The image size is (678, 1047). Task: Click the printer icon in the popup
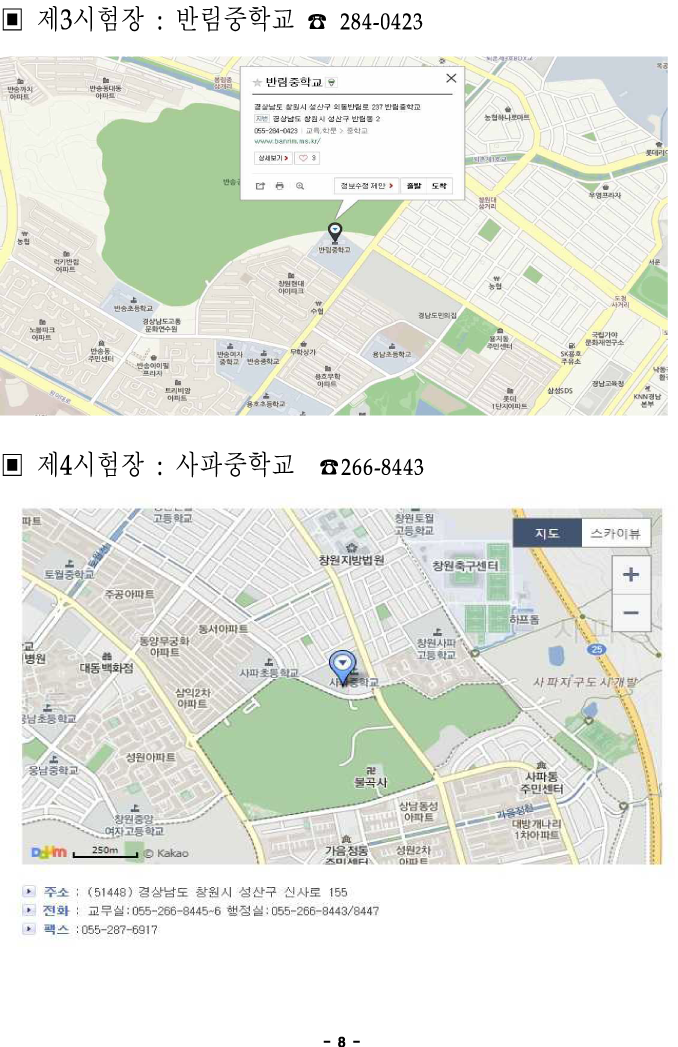(280, 186)
